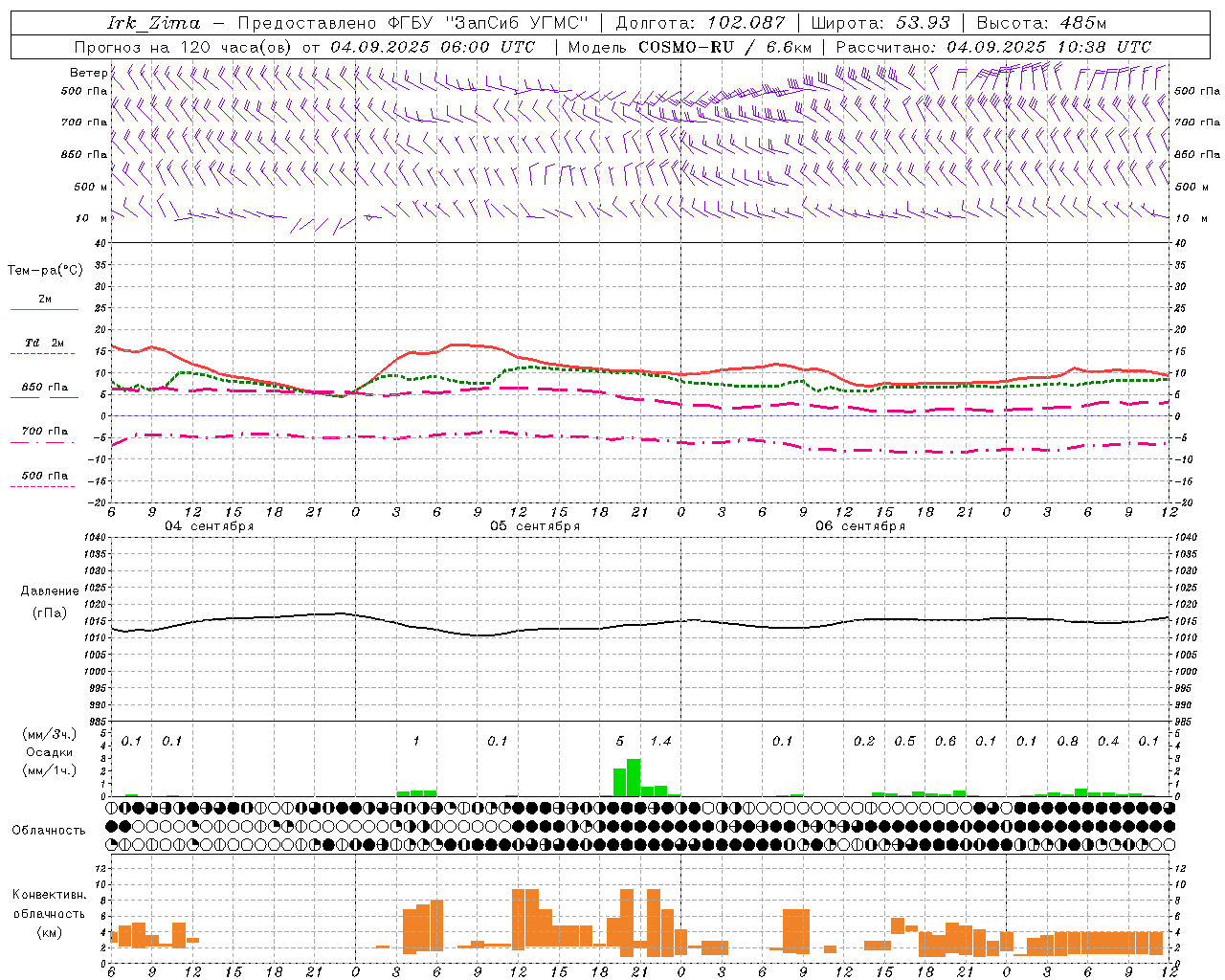Click the Широта: 53.93 value
1225x980 pixels.
pos(880,23)
